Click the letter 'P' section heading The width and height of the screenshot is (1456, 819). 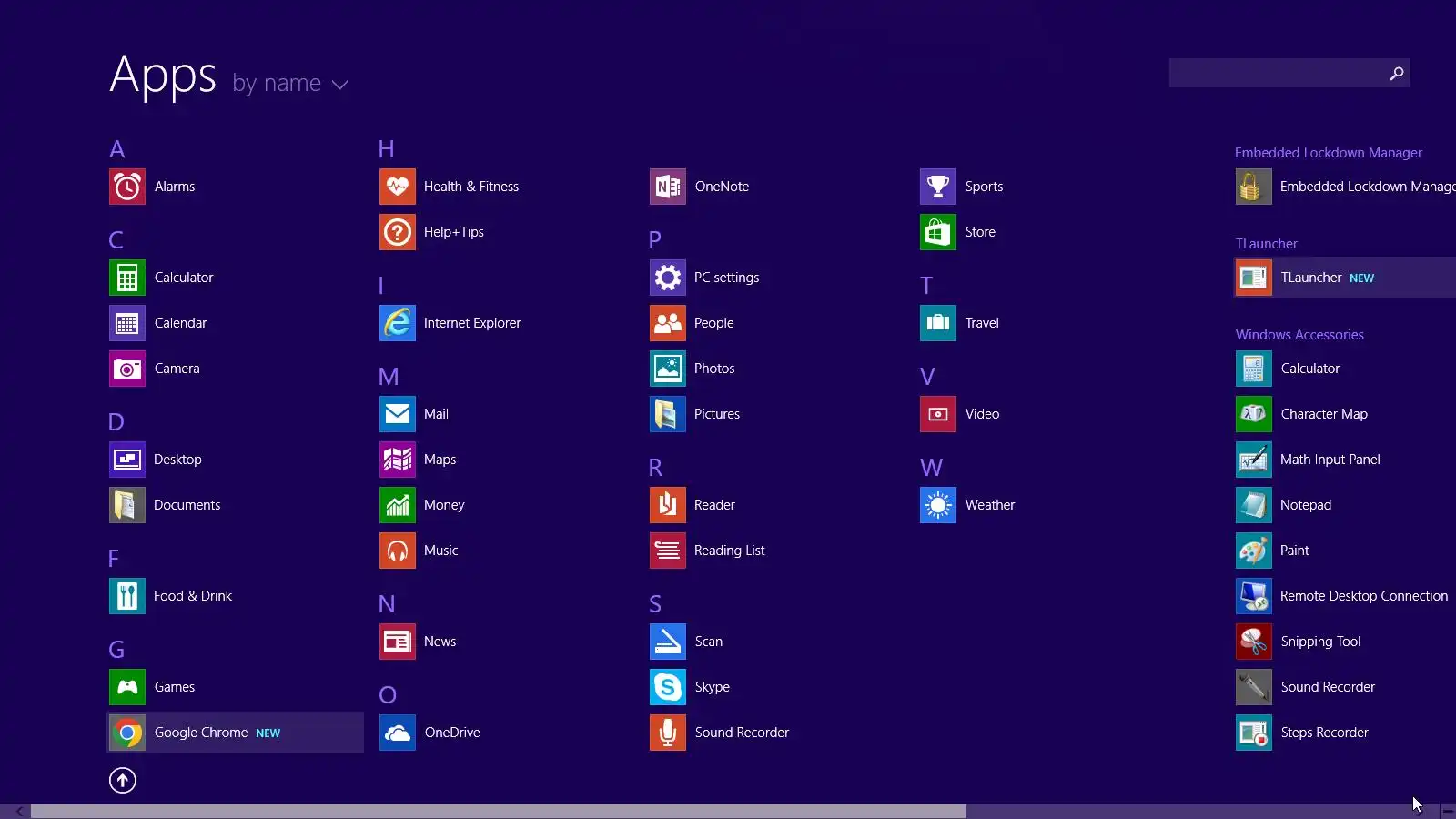click(655, 240)
